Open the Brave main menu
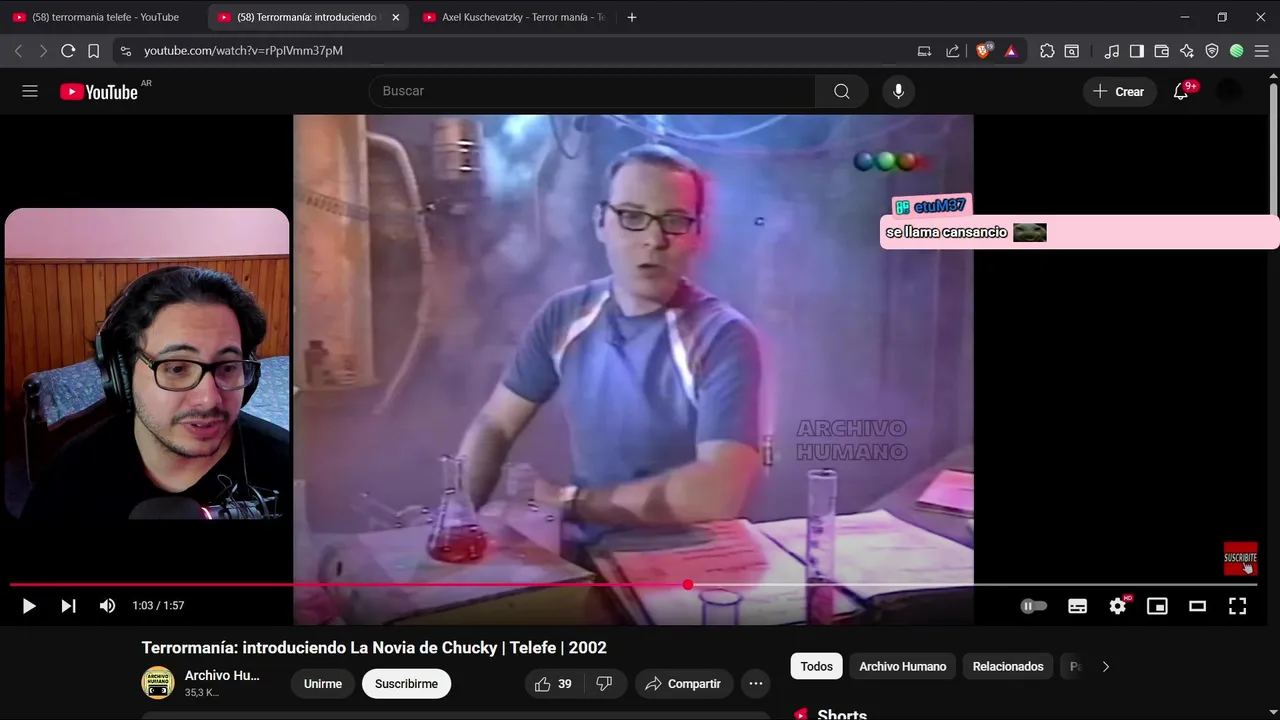 (x=1262, y=51)
